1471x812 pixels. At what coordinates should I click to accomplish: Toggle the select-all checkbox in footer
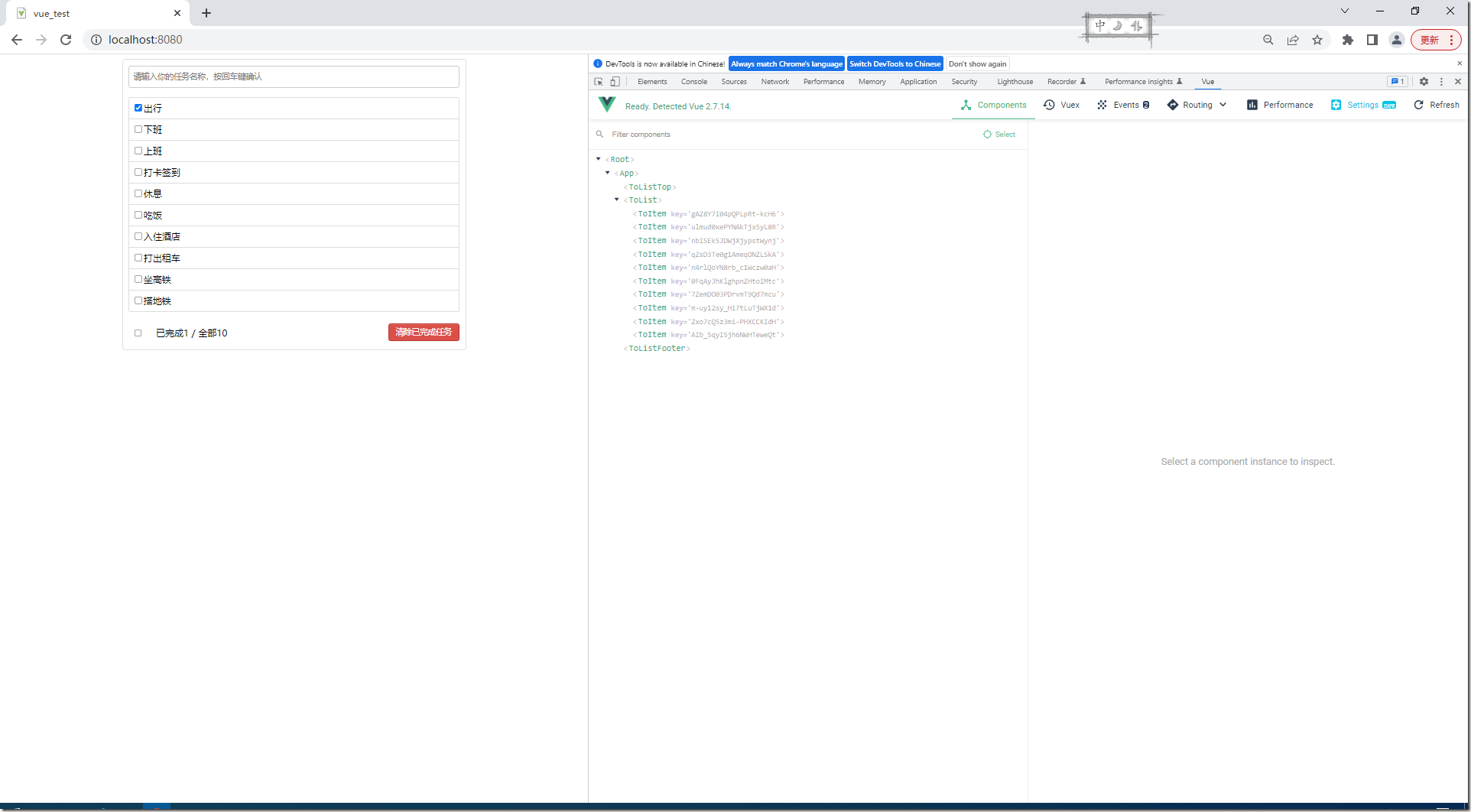tap(138, 333)
